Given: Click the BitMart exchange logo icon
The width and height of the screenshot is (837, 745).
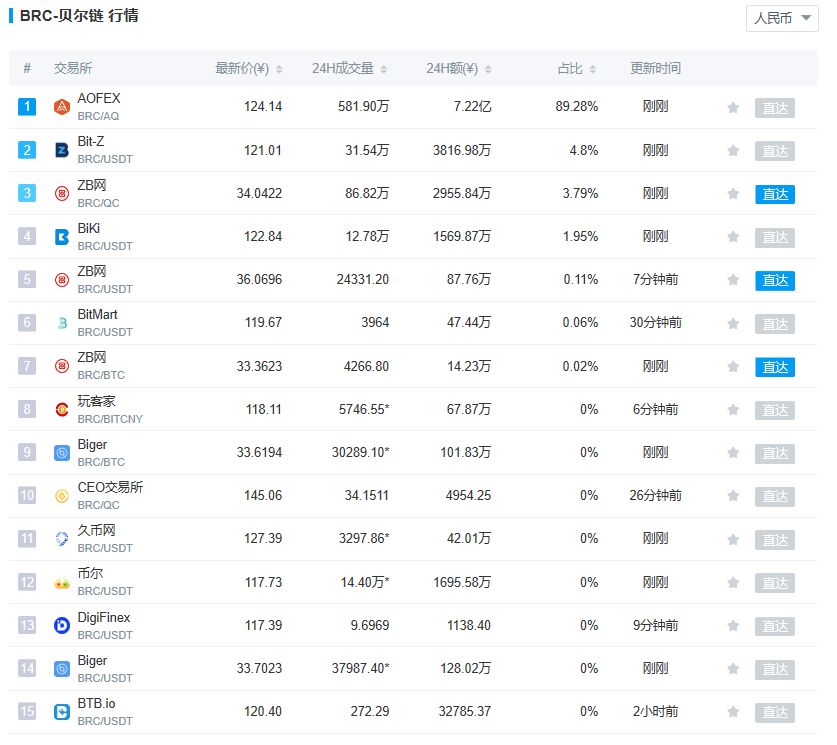Looking at the screenshot, I should coord(62,323).
